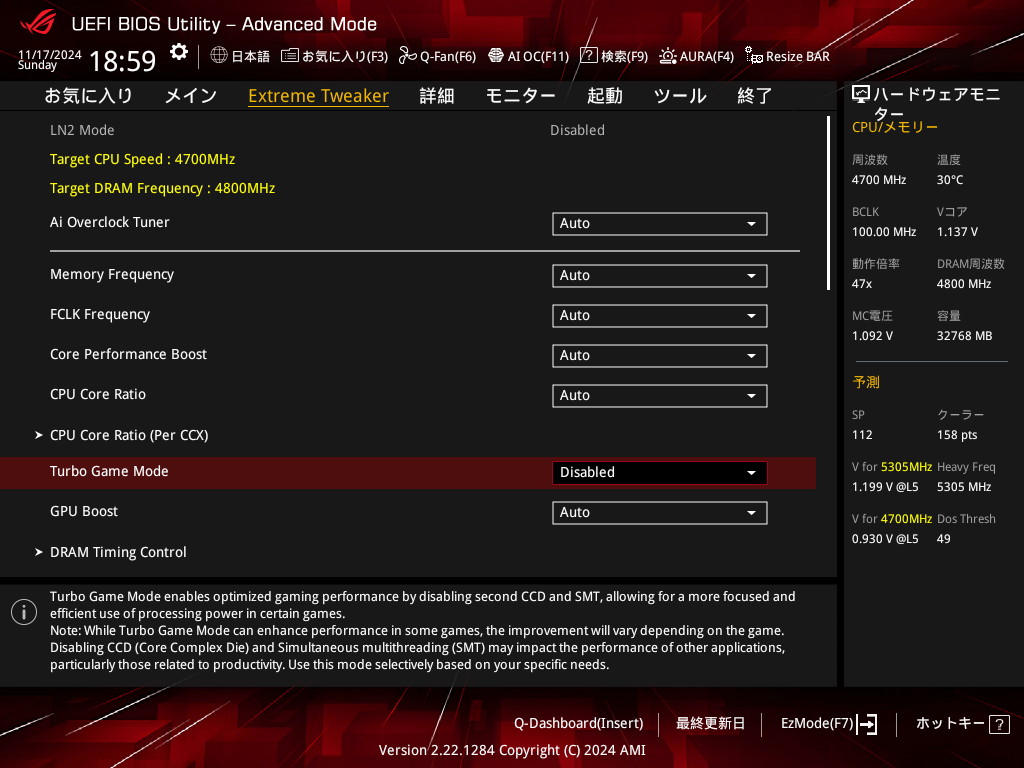Open Q-Dashboard(Insert)
The height and width of the screenshot is (768, 1024).
[579, 724]
